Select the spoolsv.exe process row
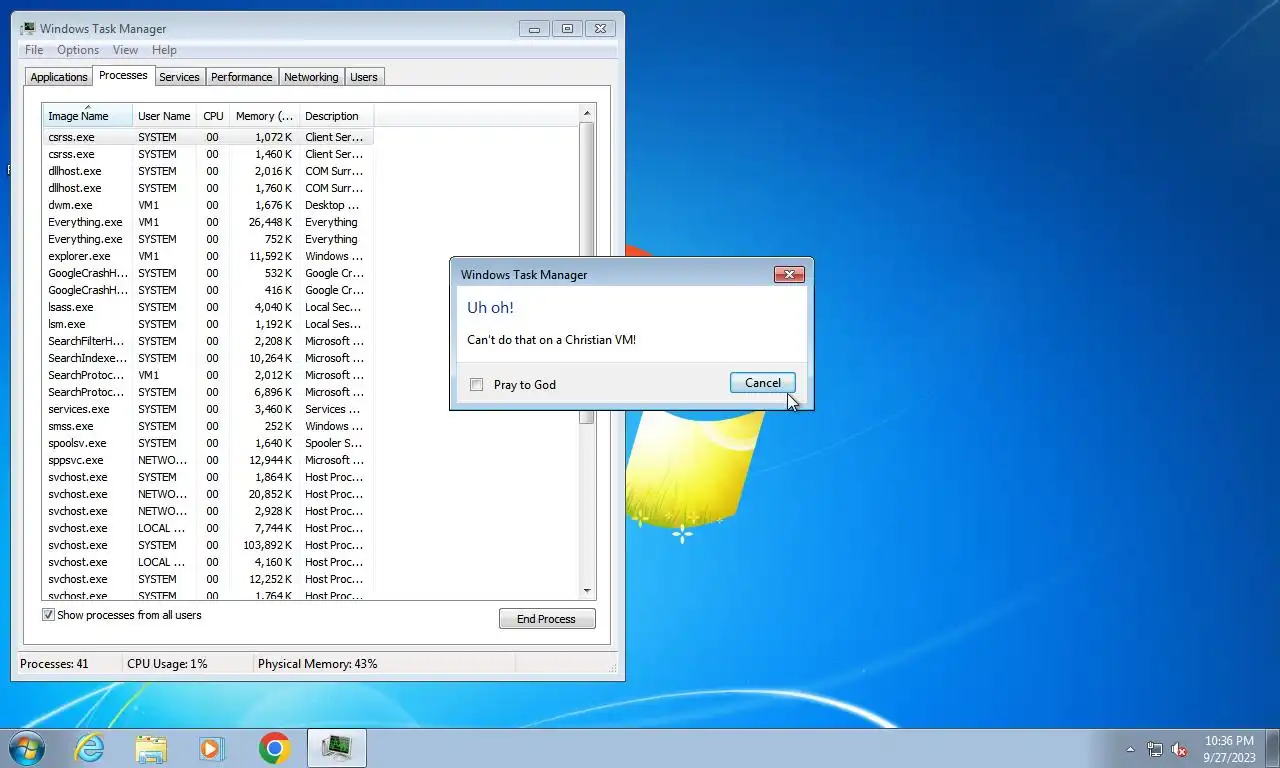 [208, 443]
